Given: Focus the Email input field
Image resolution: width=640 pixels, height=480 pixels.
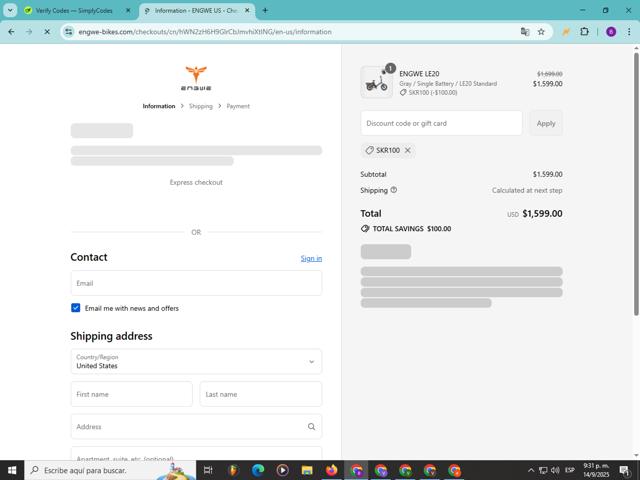Looking at the screenshot, I should [x=196, y=283].
